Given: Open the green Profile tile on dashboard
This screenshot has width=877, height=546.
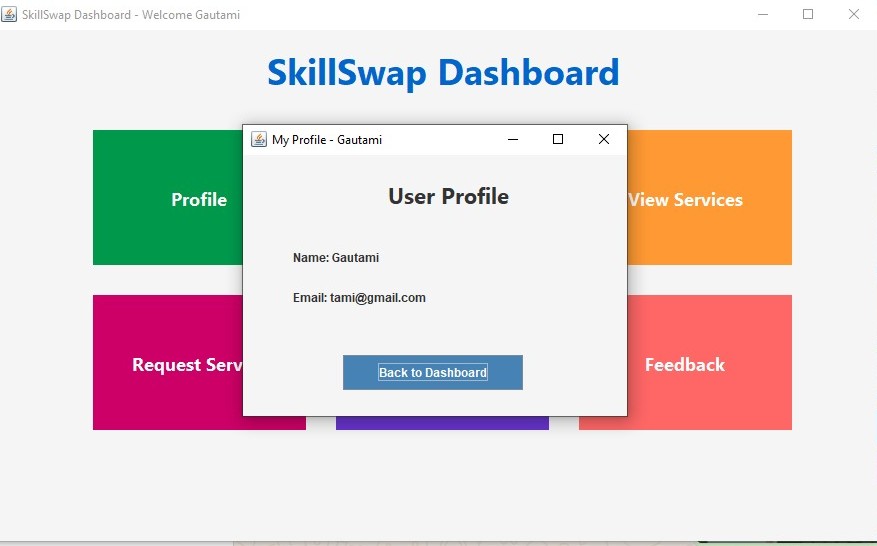Looking at the screenshot, I should (168, 197).
